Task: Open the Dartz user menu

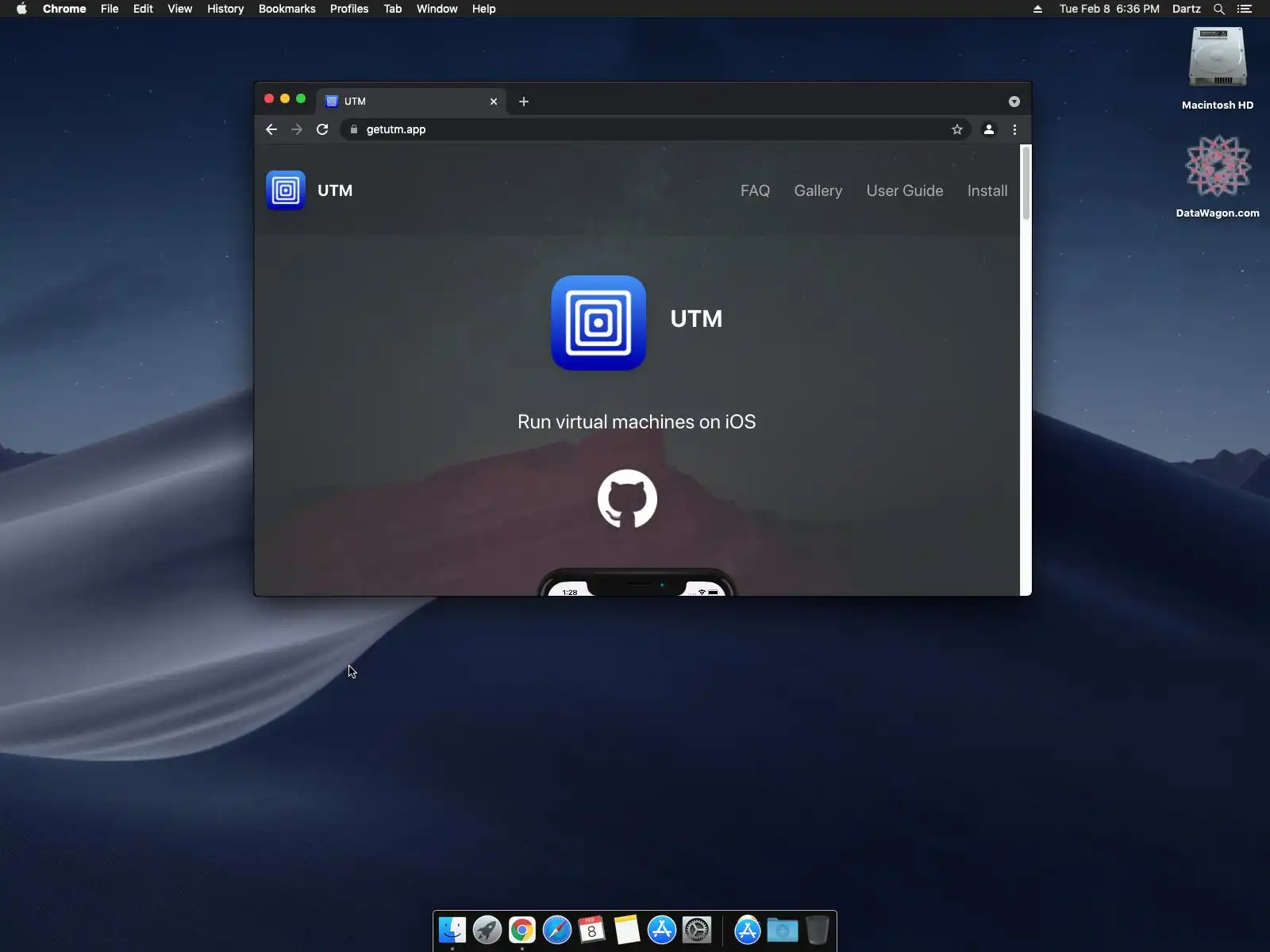Action: click(1187, 9)
